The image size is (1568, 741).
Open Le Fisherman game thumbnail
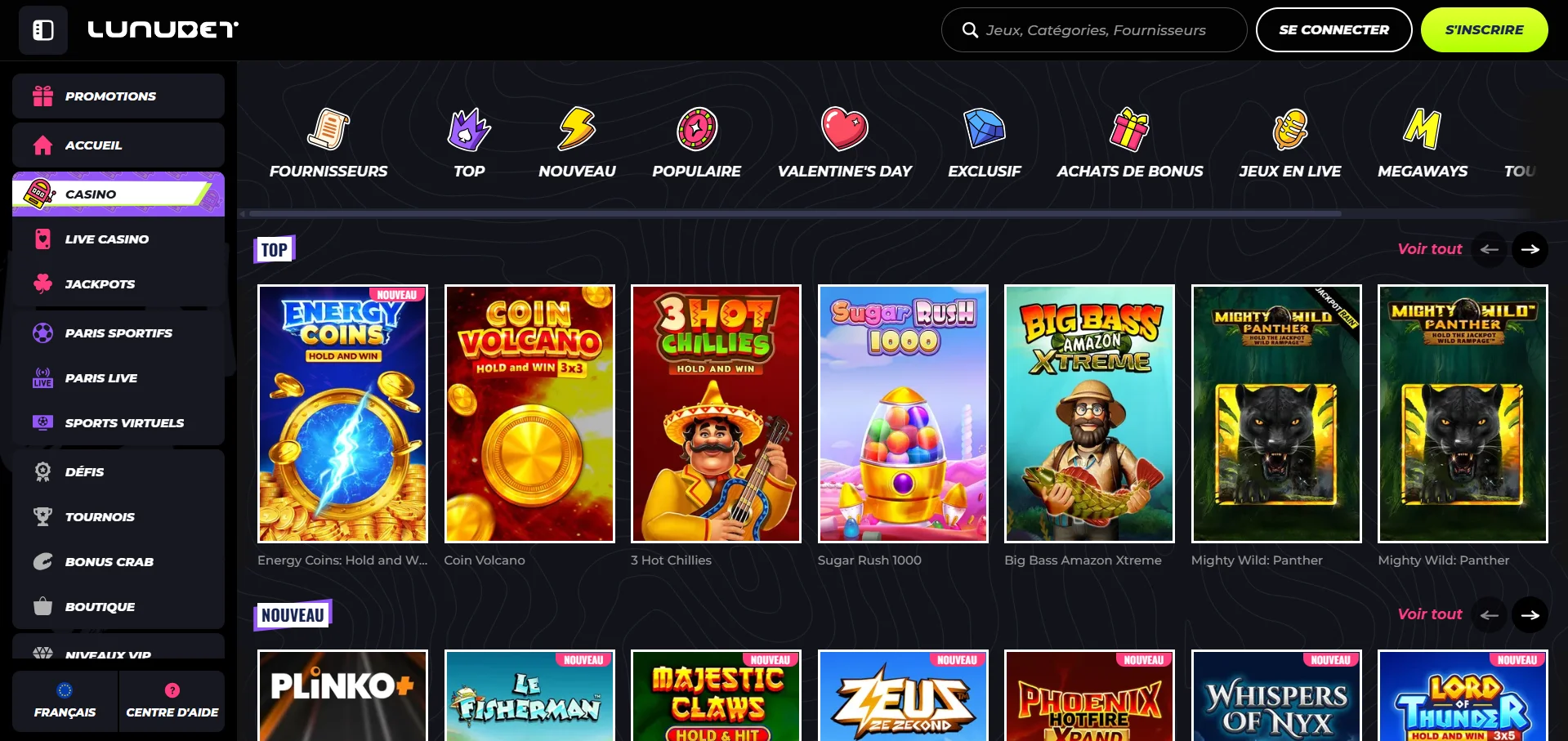point(529,695)
